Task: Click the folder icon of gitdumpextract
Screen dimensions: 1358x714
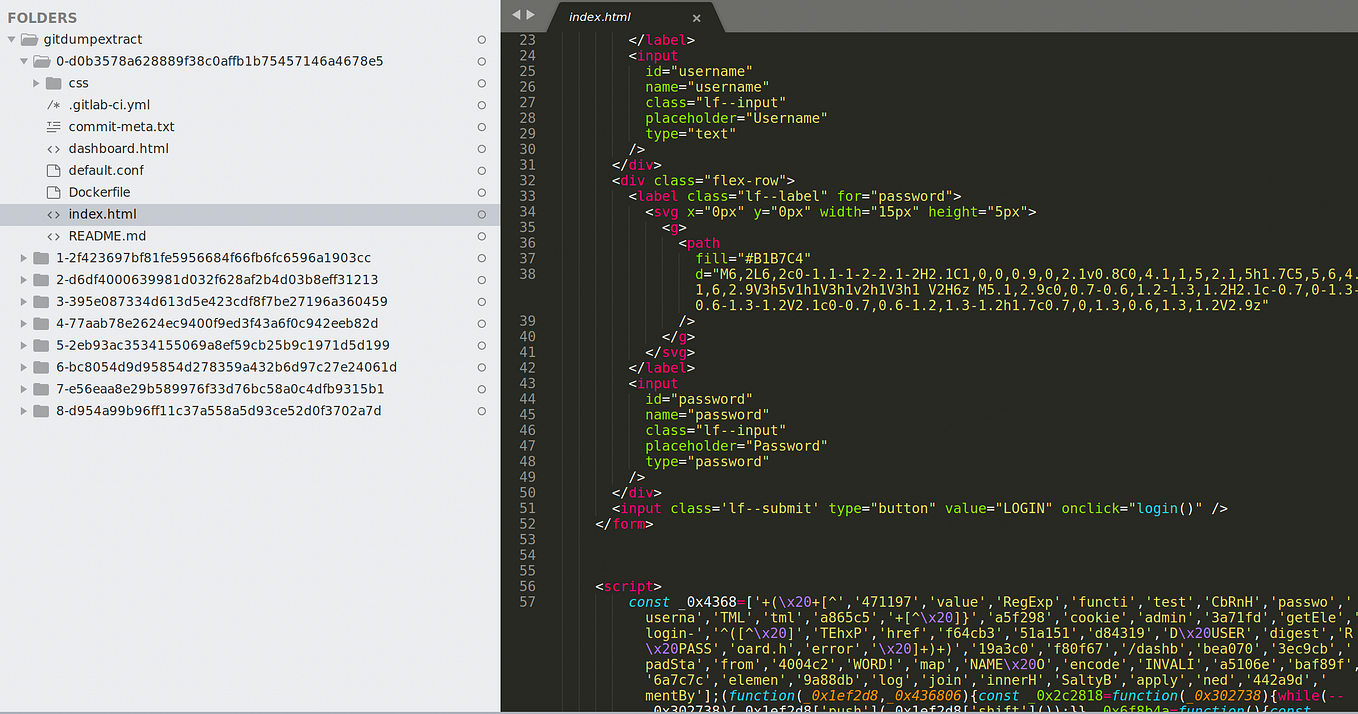Action: pos(28,39)
